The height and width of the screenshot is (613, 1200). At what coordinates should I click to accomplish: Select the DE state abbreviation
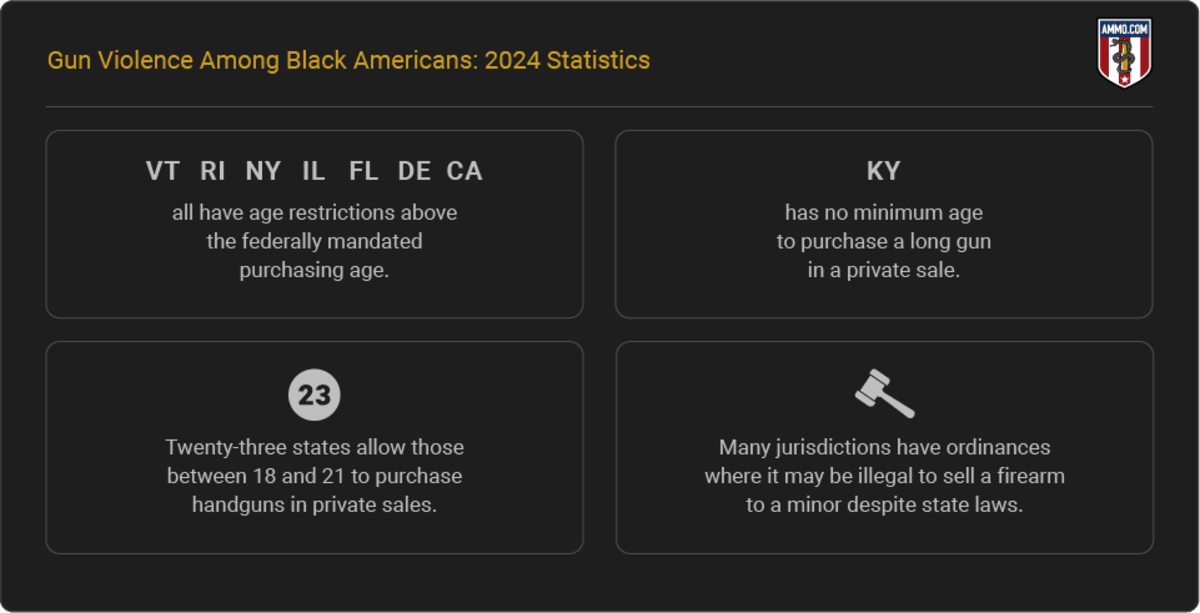tap(414, 171)
